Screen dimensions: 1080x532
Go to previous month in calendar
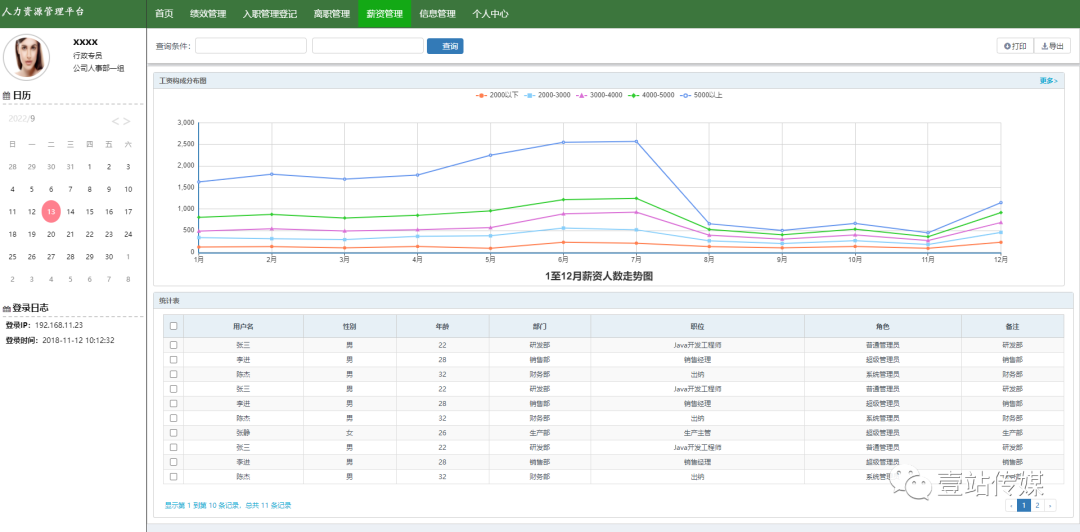(x=116, y=122)
